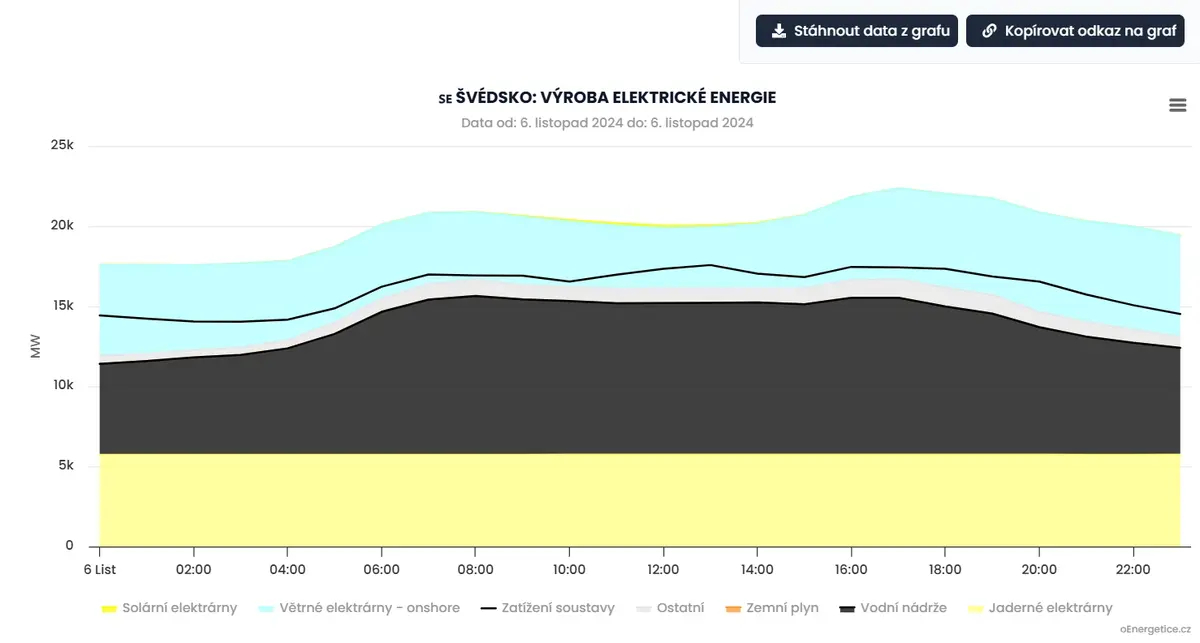Toggle Ostatní legend entry

[x=669, y=608]
